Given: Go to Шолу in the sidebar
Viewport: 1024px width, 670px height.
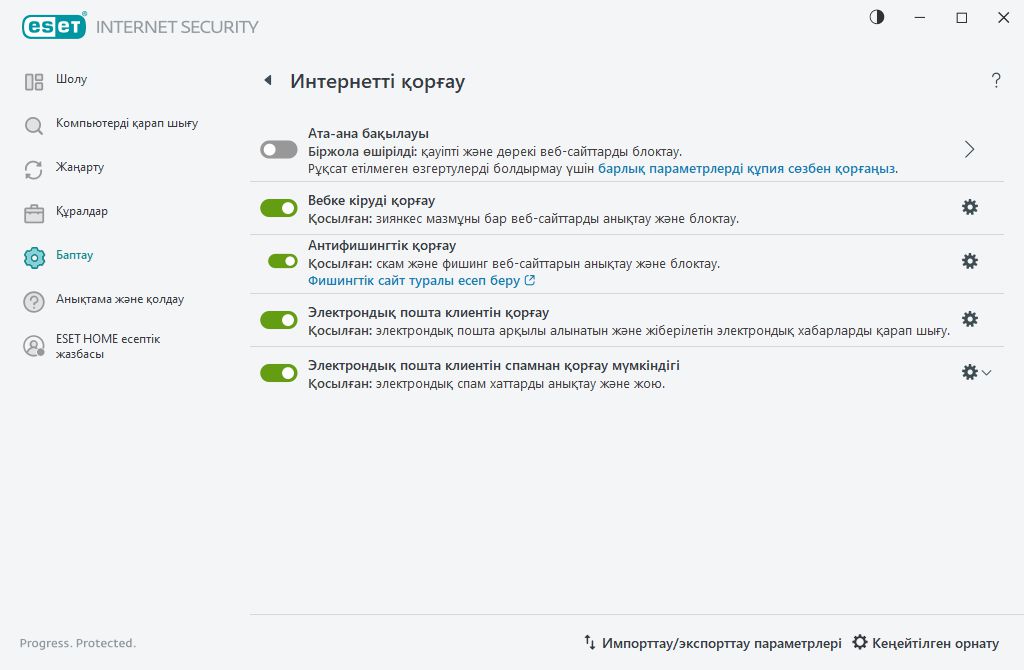Looking at the screenshot, I should coord(71,80).
